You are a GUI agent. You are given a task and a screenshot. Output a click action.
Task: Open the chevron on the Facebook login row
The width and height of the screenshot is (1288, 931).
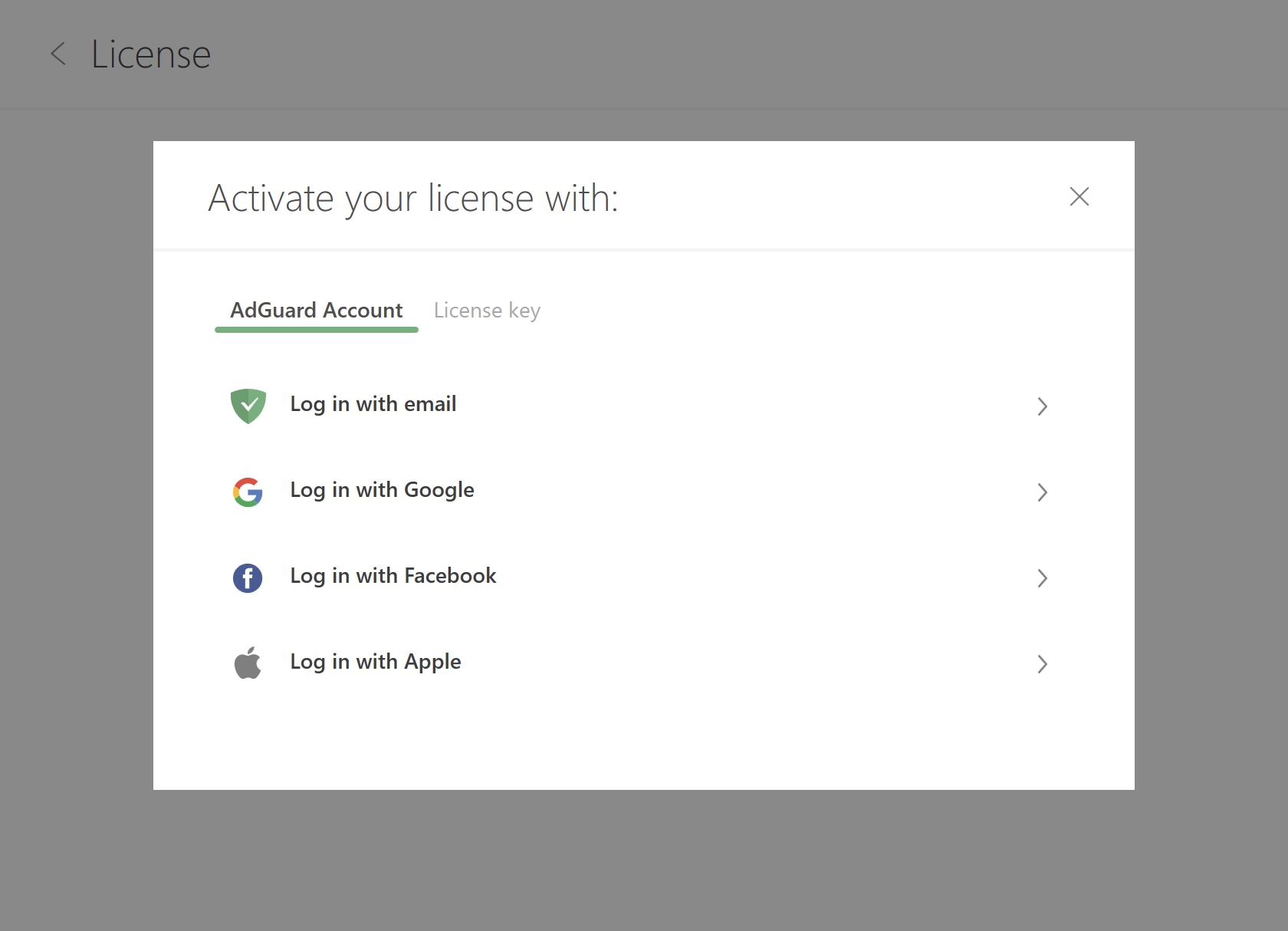[1042, 578]
